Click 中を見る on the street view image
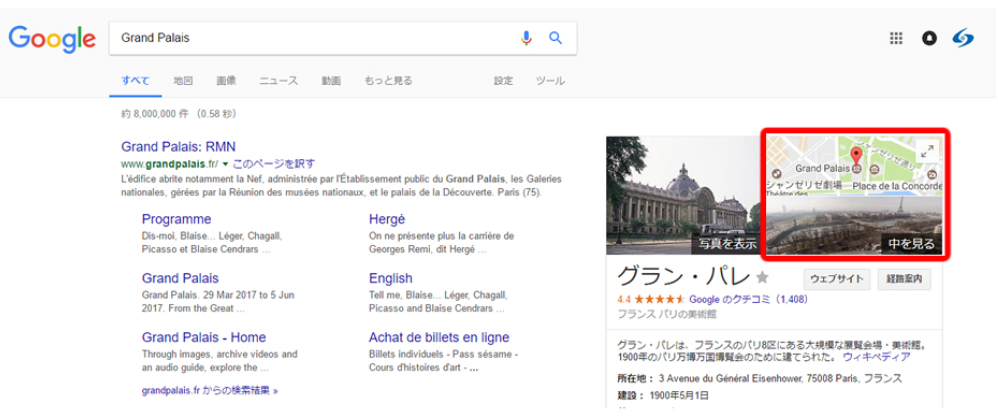This screenshot has height=417, width=998. 911,244
